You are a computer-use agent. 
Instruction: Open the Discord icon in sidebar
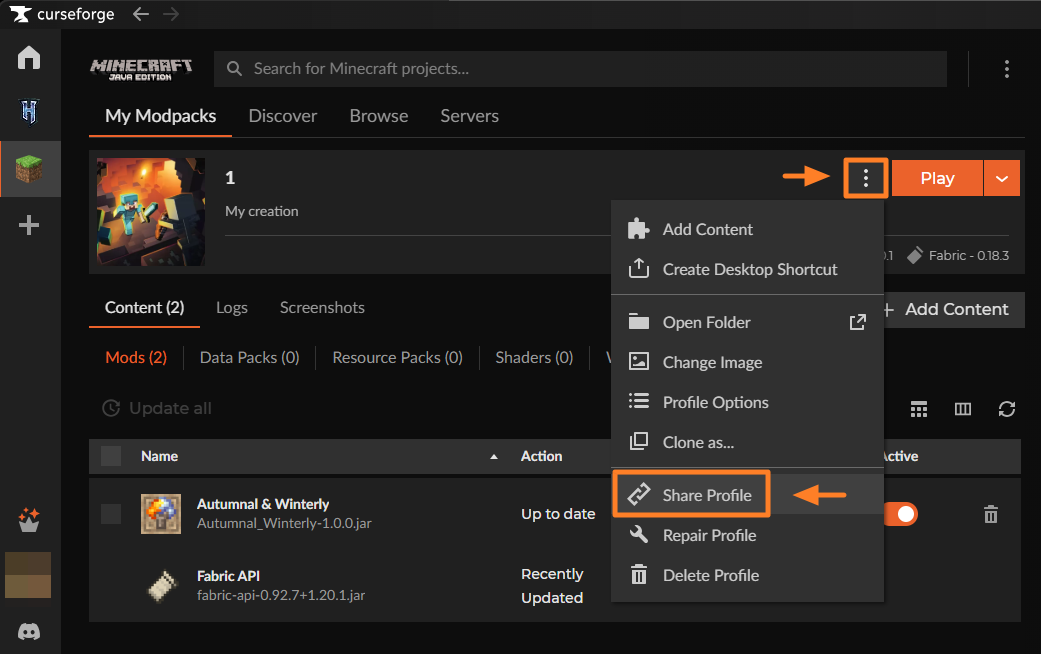(29, 631)
